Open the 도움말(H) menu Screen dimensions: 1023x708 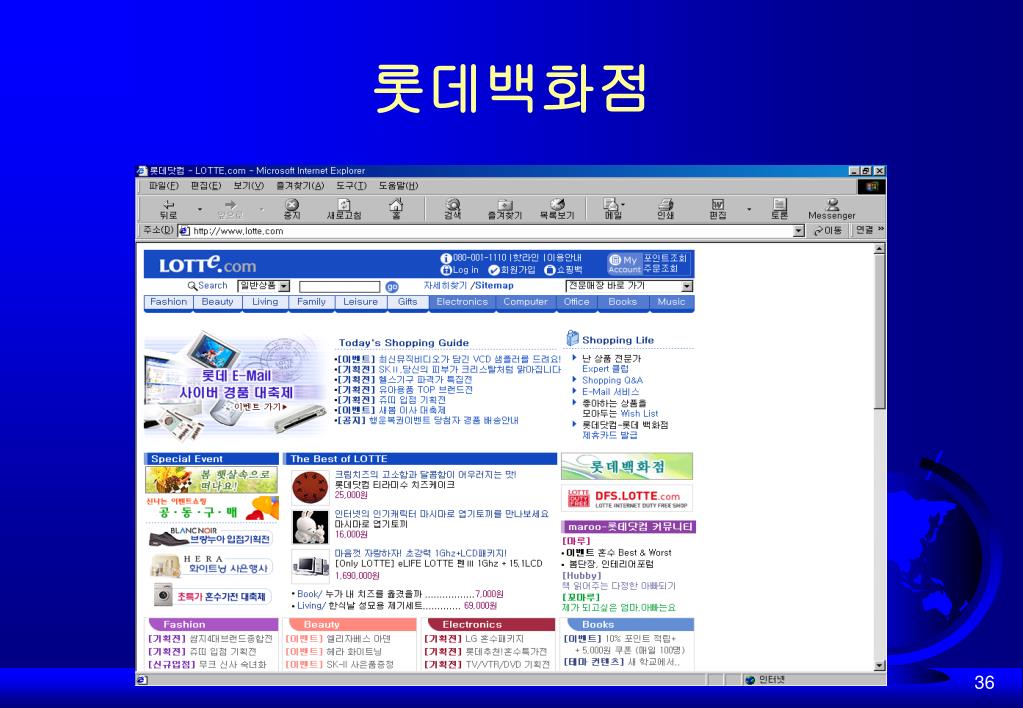[398, 186]
